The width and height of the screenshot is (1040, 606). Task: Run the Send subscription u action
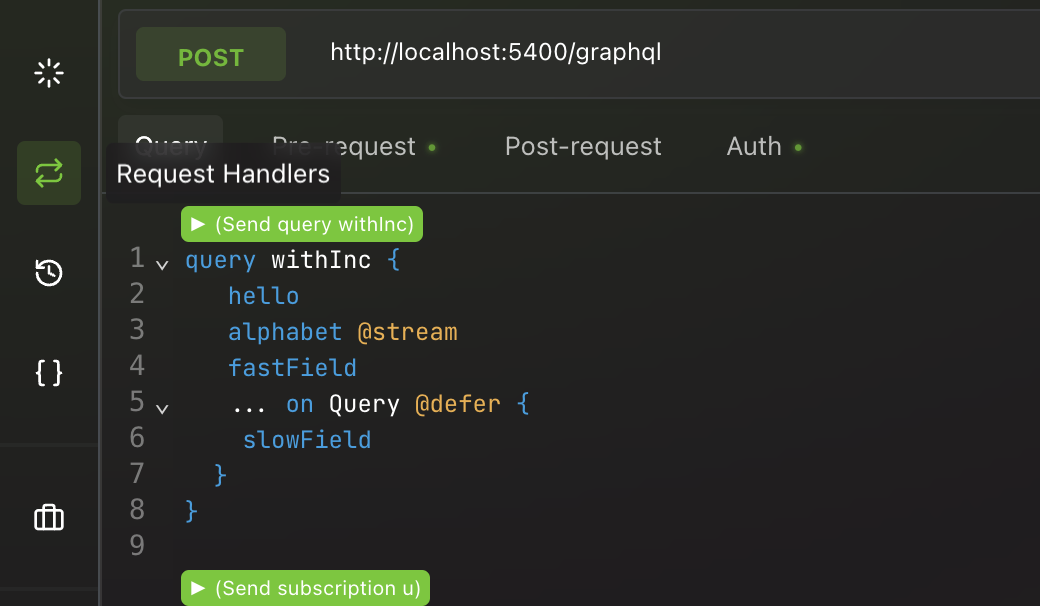pos(305,588)
